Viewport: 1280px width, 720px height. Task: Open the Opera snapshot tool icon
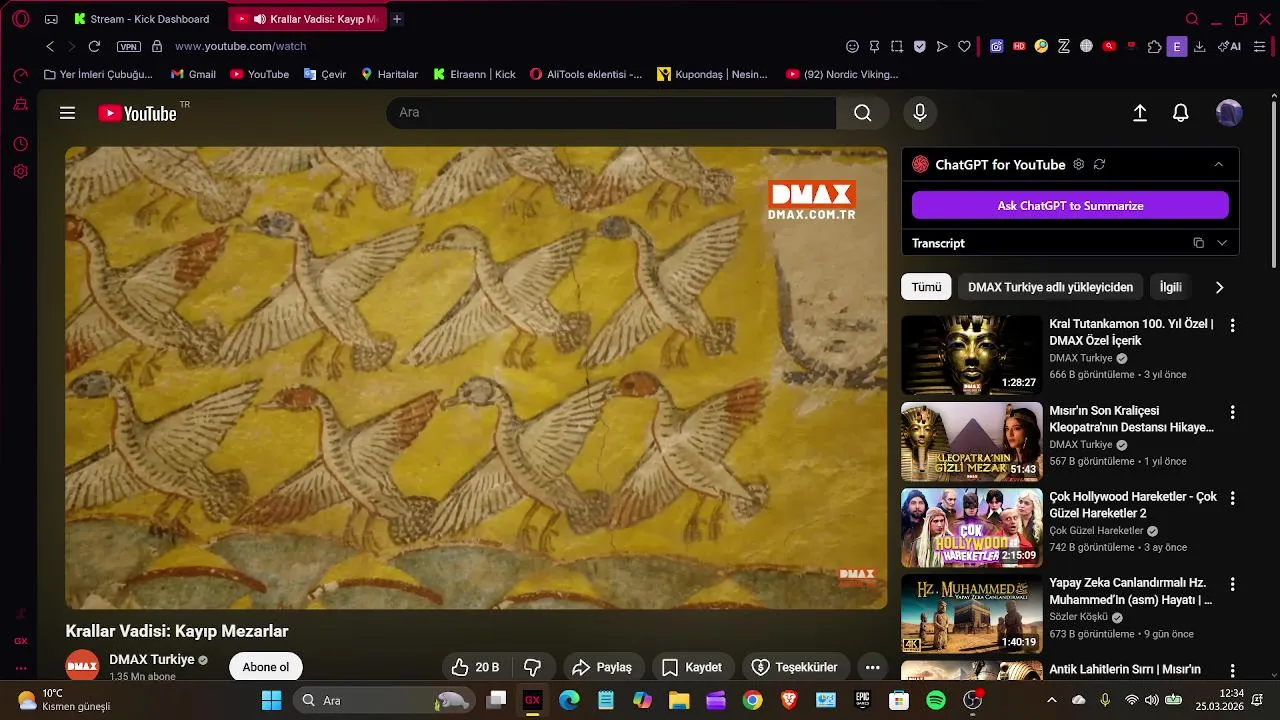click(897, 46)
